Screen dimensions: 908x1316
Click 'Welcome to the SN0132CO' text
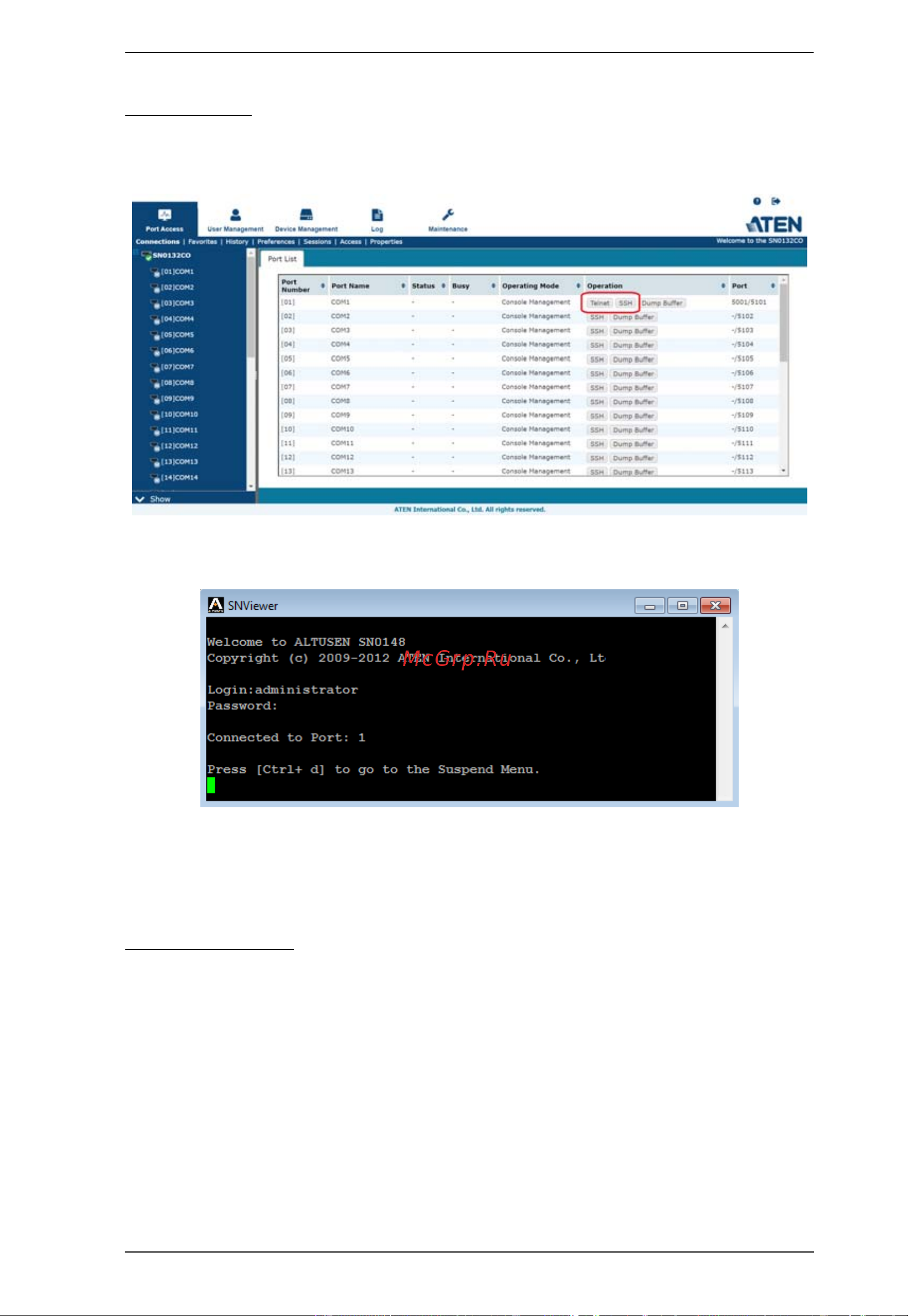(x=760, y=241)
